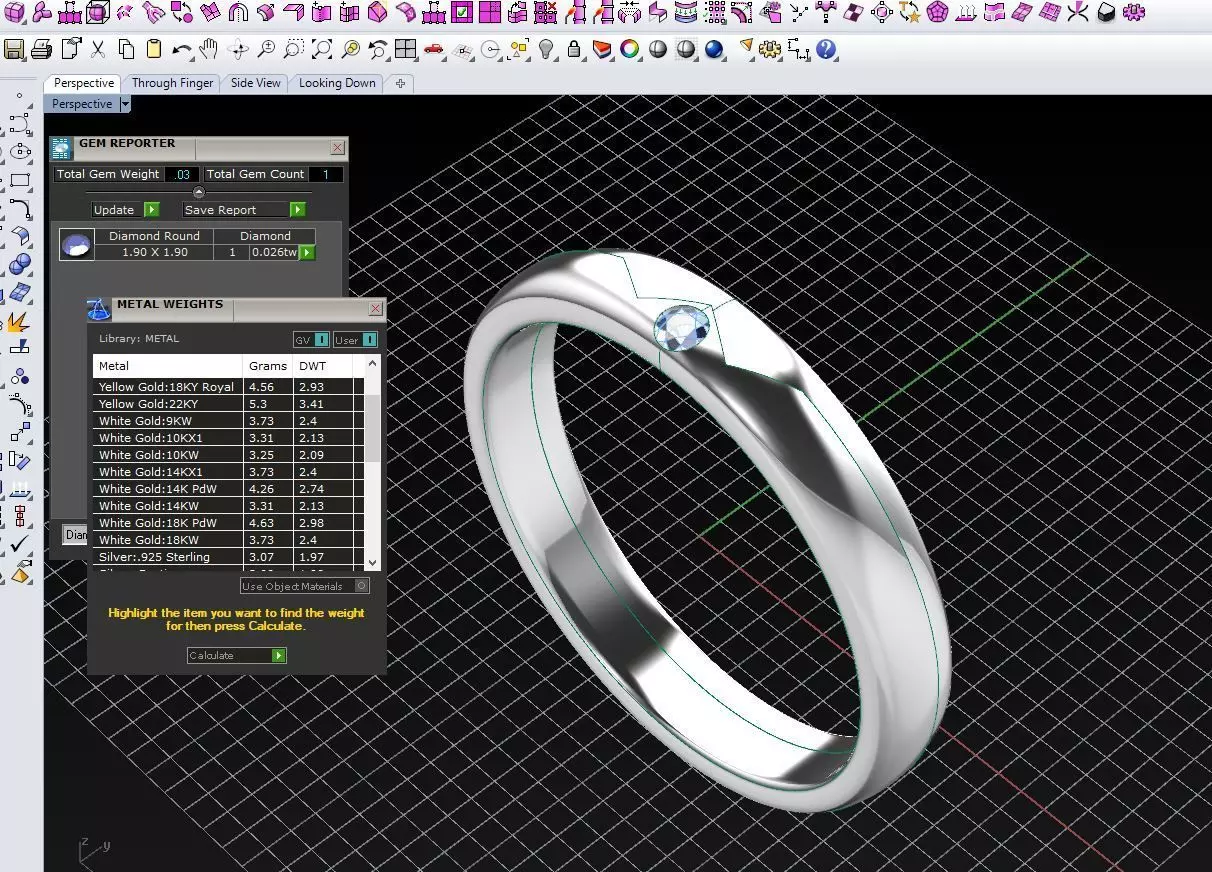Click the blue sphere Render icon

tap(714, 49)
